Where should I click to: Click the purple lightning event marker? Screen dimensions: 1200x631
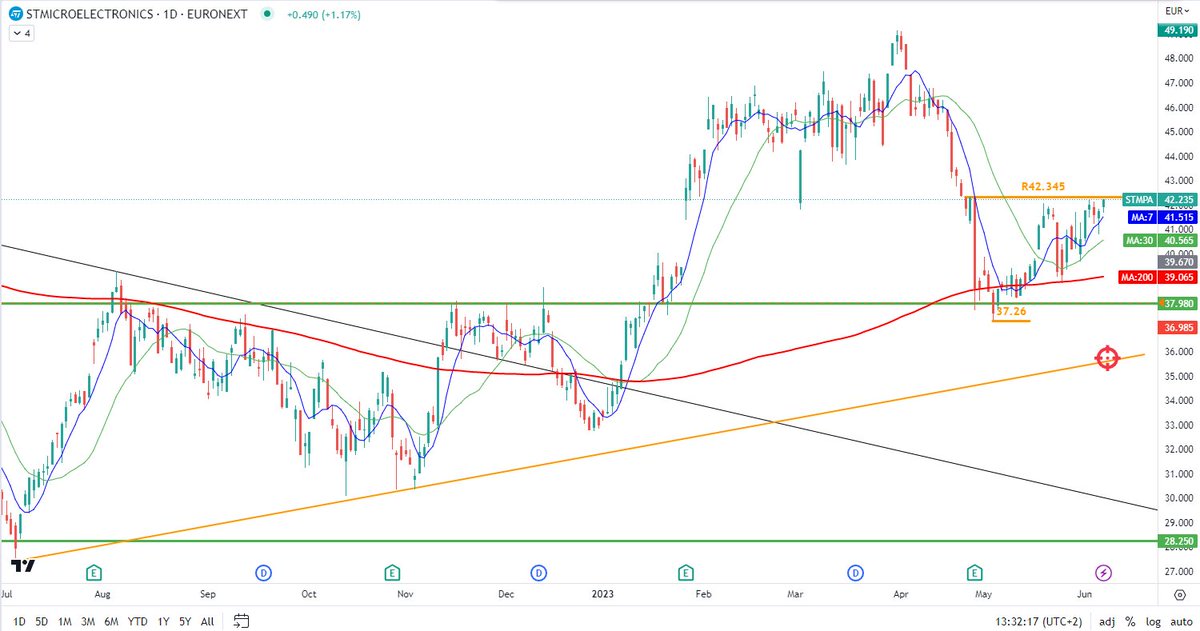coord(1104,573)
